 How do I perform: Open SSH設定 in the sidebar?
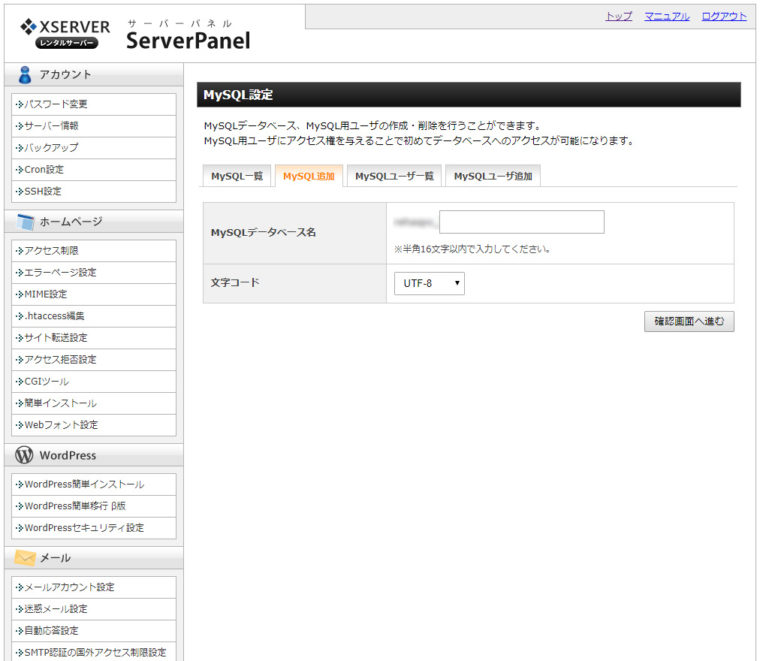point(94,191)
